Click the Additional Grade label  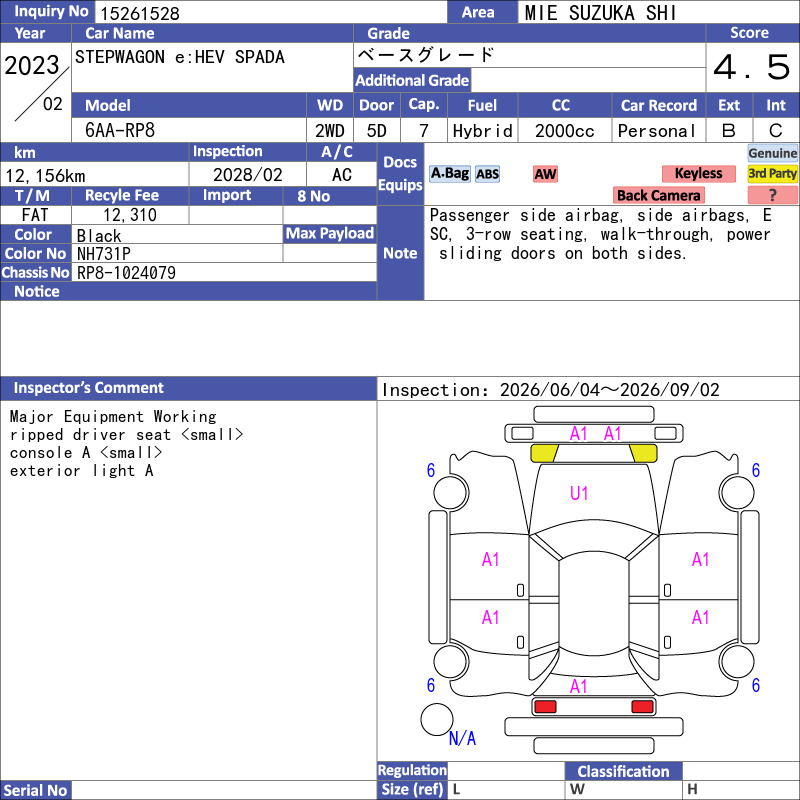pyautogui.click(x=412, y=80)
